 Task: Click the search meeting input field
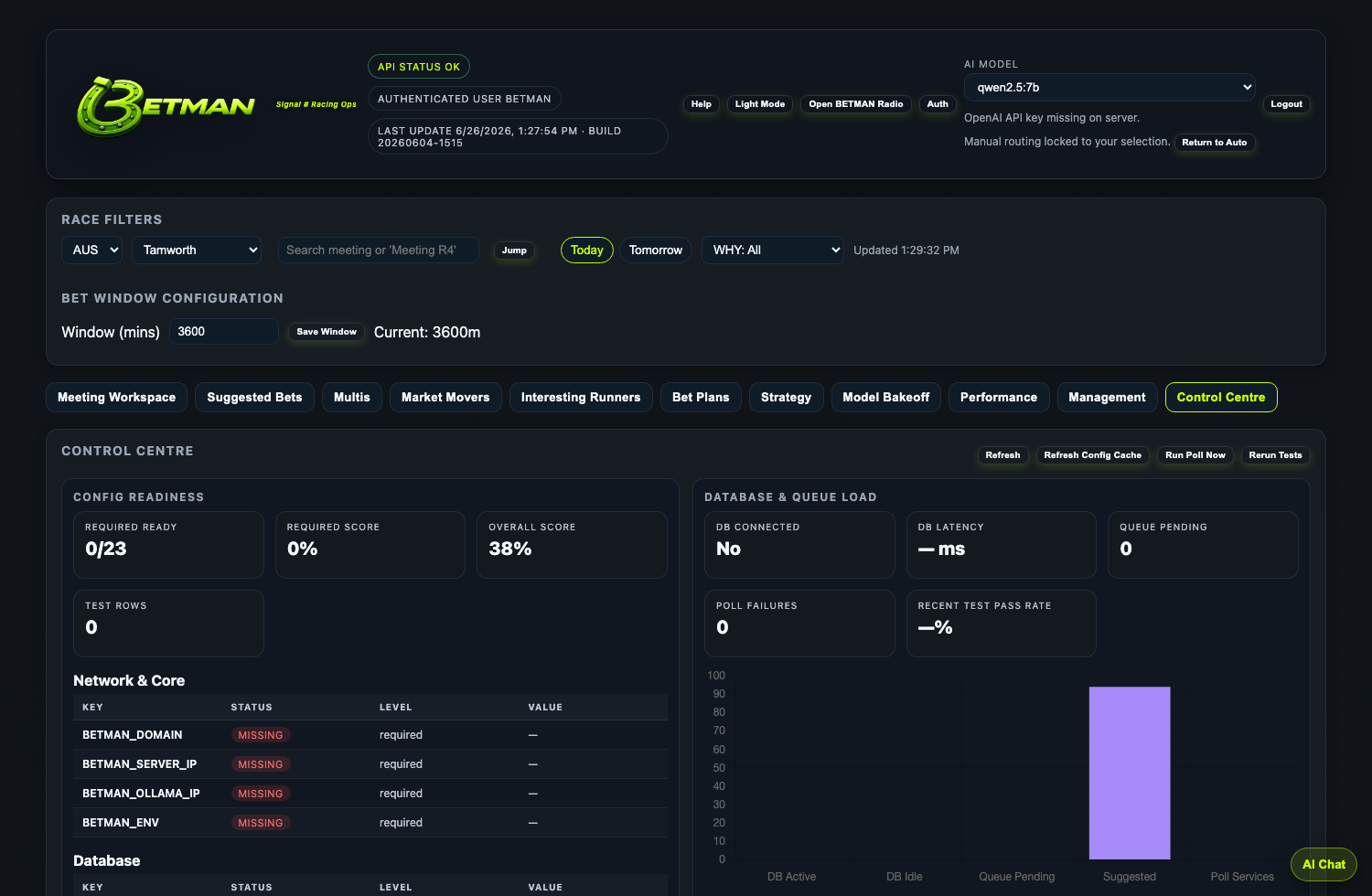tap(379, 250)
